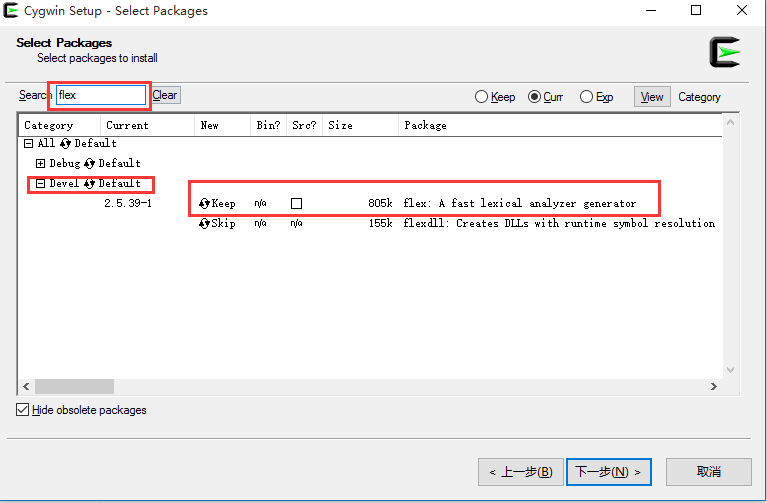Click the Cygwin title bar icon
Image resolution: width=767 pixels, height=503 pixels.
[x=10, y=10]
